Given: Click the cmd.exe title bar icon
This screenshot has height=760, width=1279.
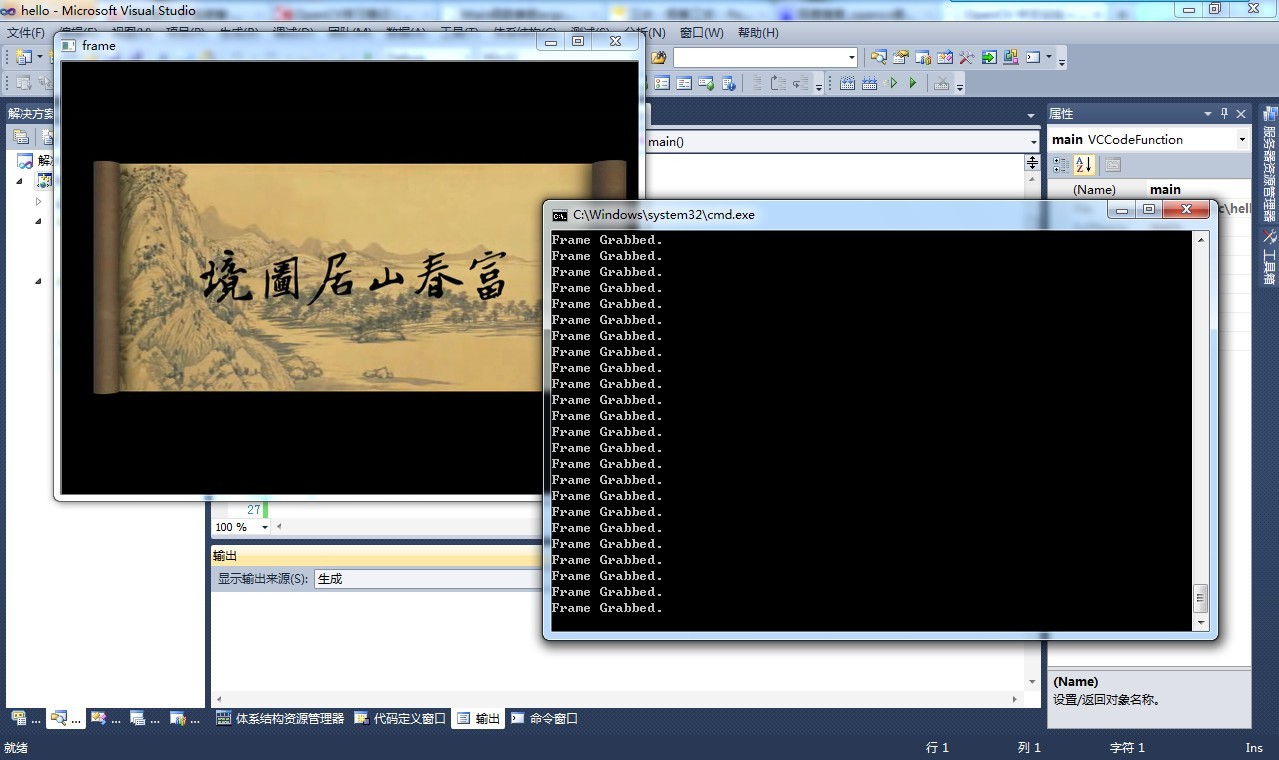Looking at the screenshot, I should [560, 215].
